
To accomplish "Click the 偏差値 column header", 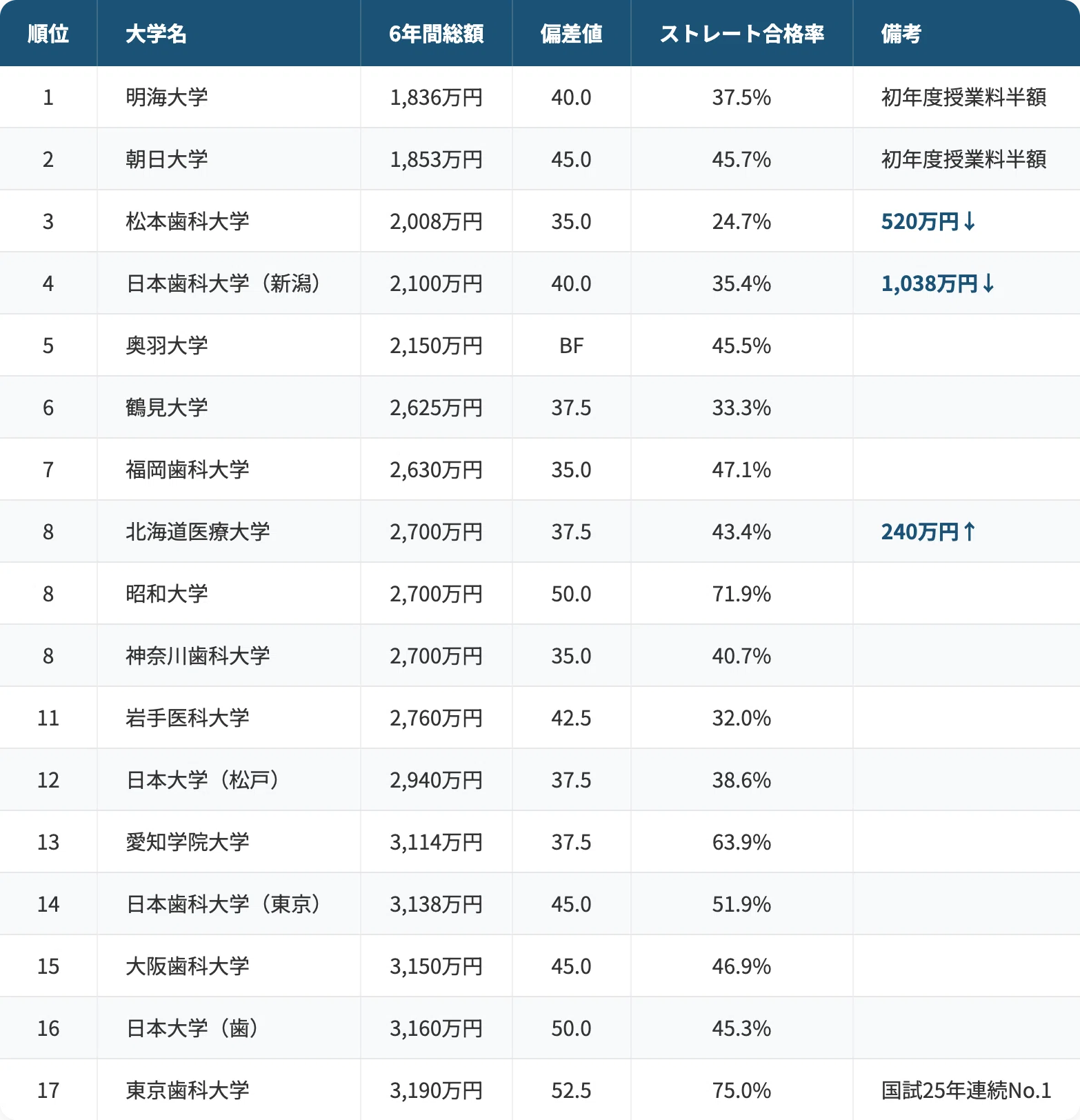I will tap(571, 34).
